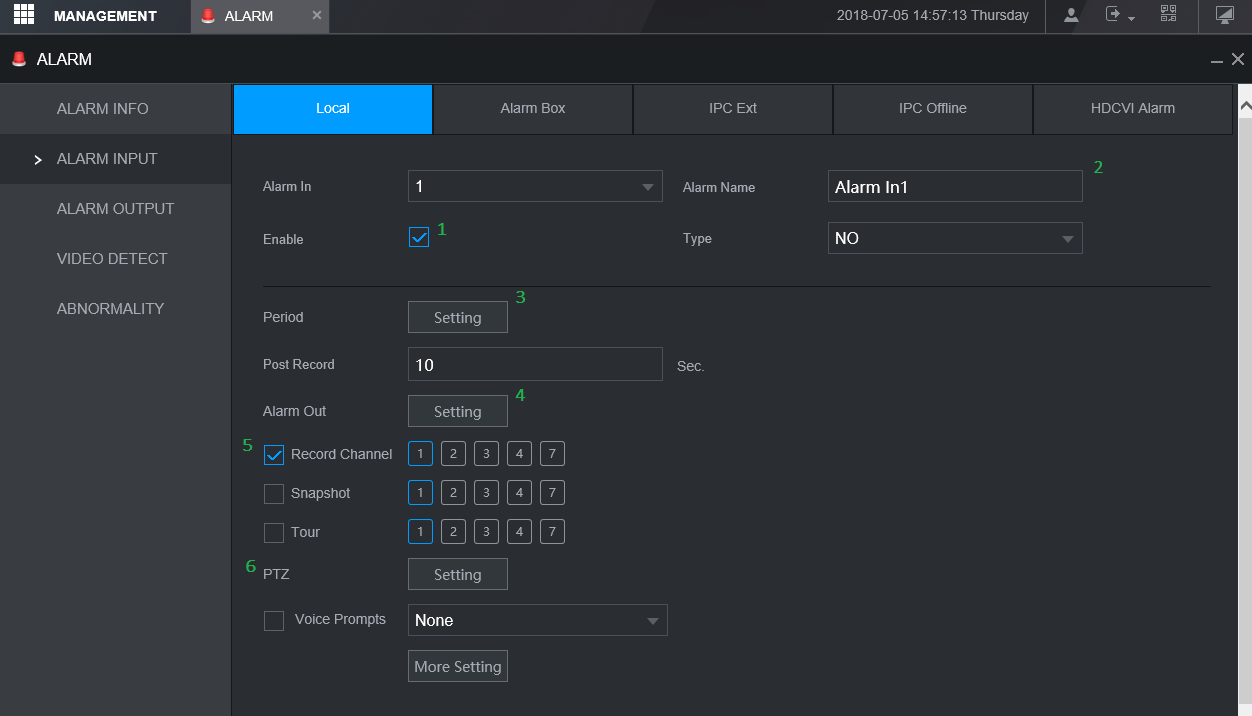Click the Period Setting button
Image resolution: width=1252 pixels, height=716 pixels.
tap(457, 317)
